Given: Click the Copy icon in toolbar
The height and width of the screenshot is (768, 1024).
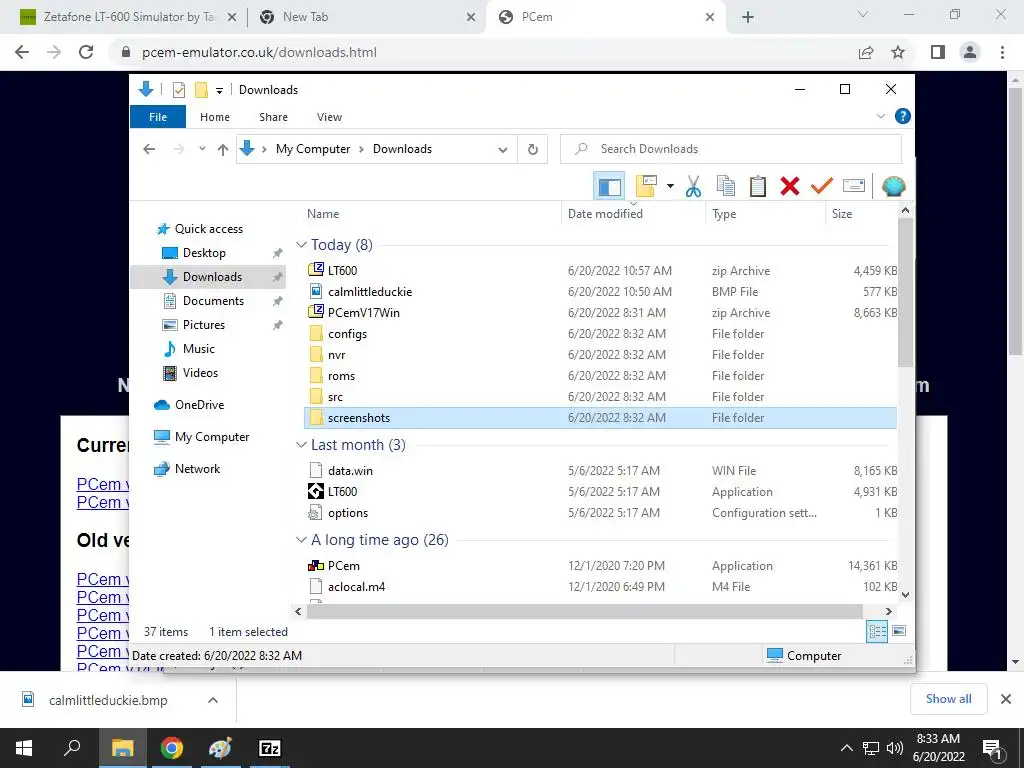Looking at the screenshot, I should pyautogui.click(x=726, y=187).
